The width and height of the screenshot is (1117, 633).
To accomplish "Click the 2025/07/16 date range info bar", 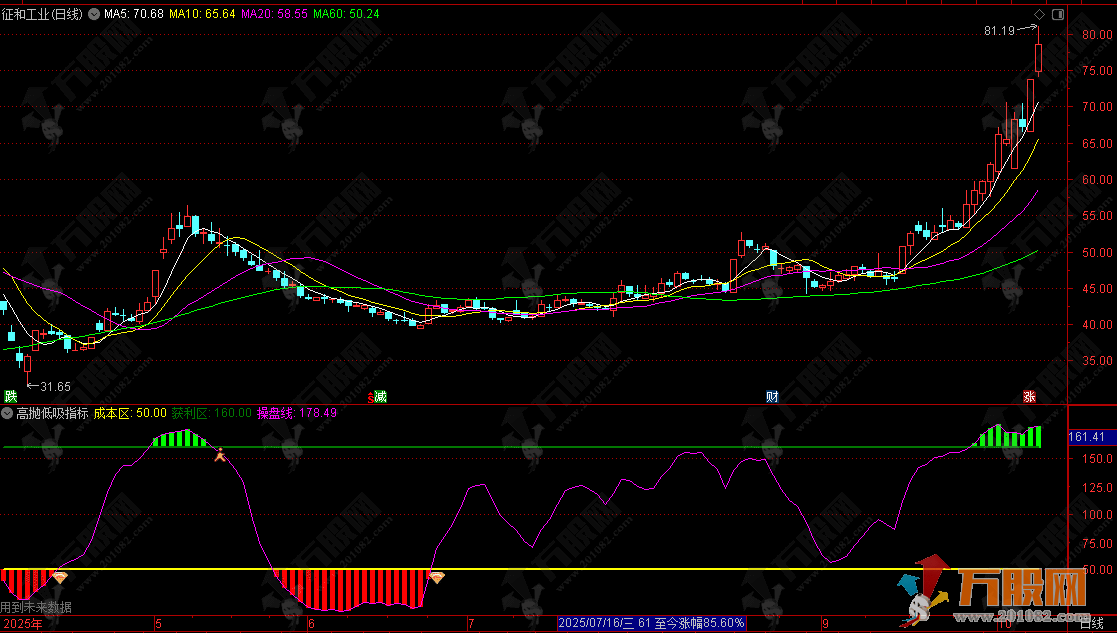I will tap(652, 623).
